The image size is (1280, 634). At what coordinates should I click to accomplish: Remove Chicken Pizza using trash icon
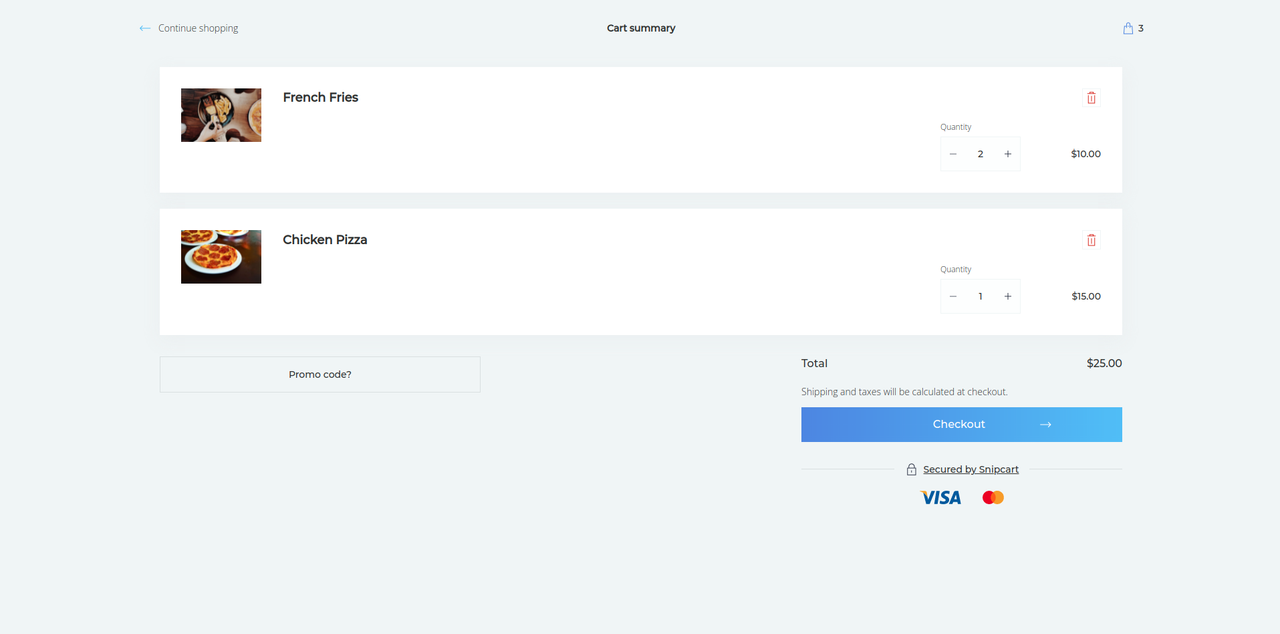coord(1091,240)
